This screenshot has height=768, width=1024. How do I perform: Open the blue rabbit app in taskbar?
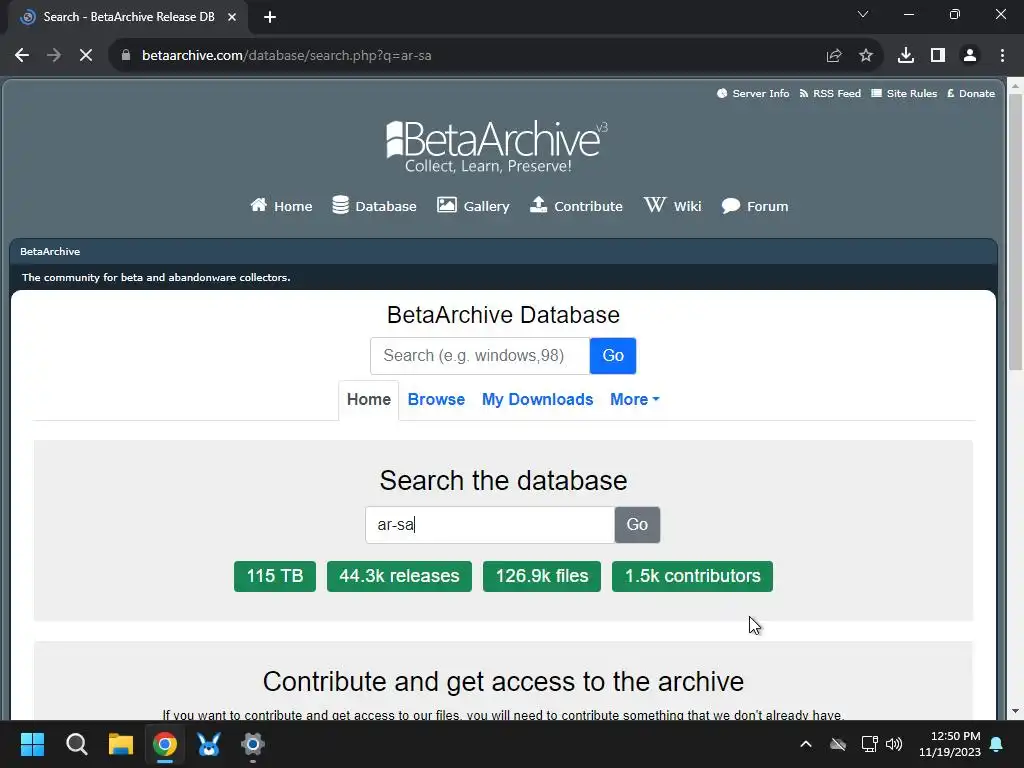(x=209, y=744)
